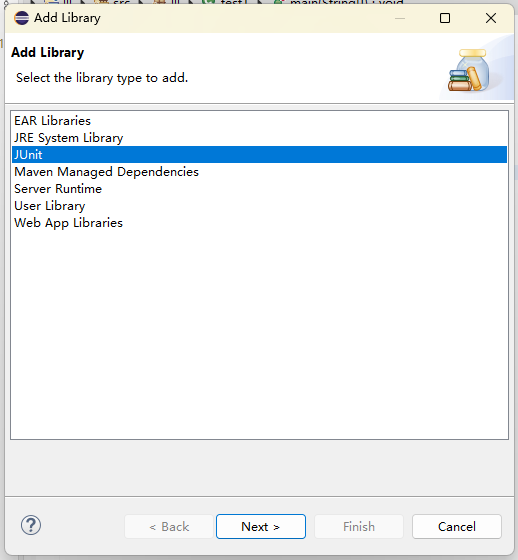Maximize the Add Library dialog
The width and height of the screenshot is (518, 560).
tap(445, 18)
